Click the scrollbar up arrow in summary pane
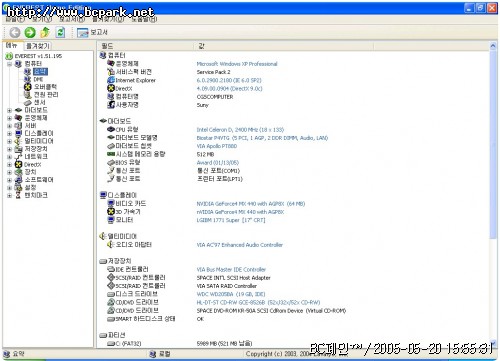Image resolution: width=500 pixels, height=361 pixels. (493, 46)
